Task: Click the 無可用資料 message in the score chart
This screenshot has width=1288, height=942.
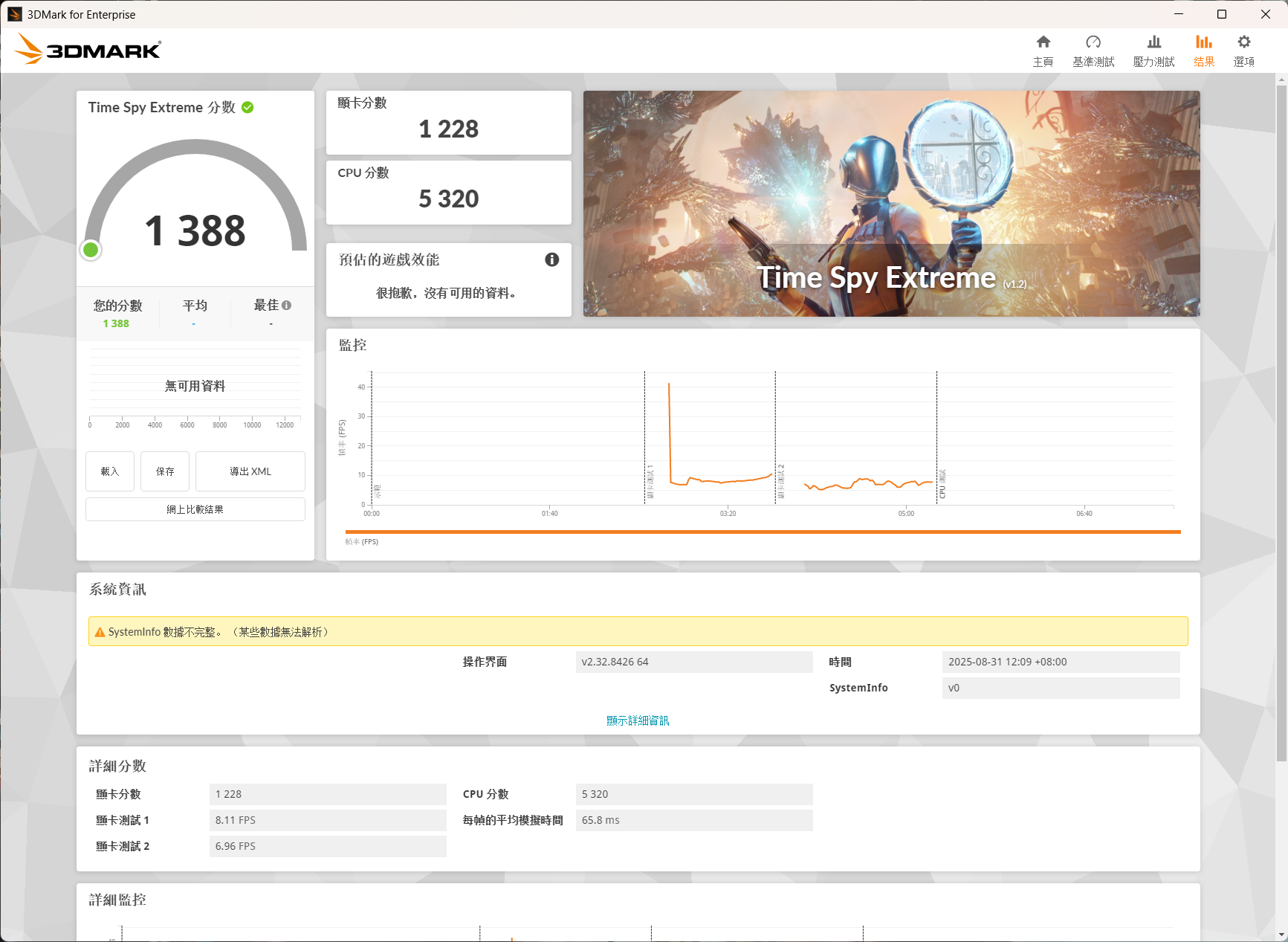Action: coord(195,386)
